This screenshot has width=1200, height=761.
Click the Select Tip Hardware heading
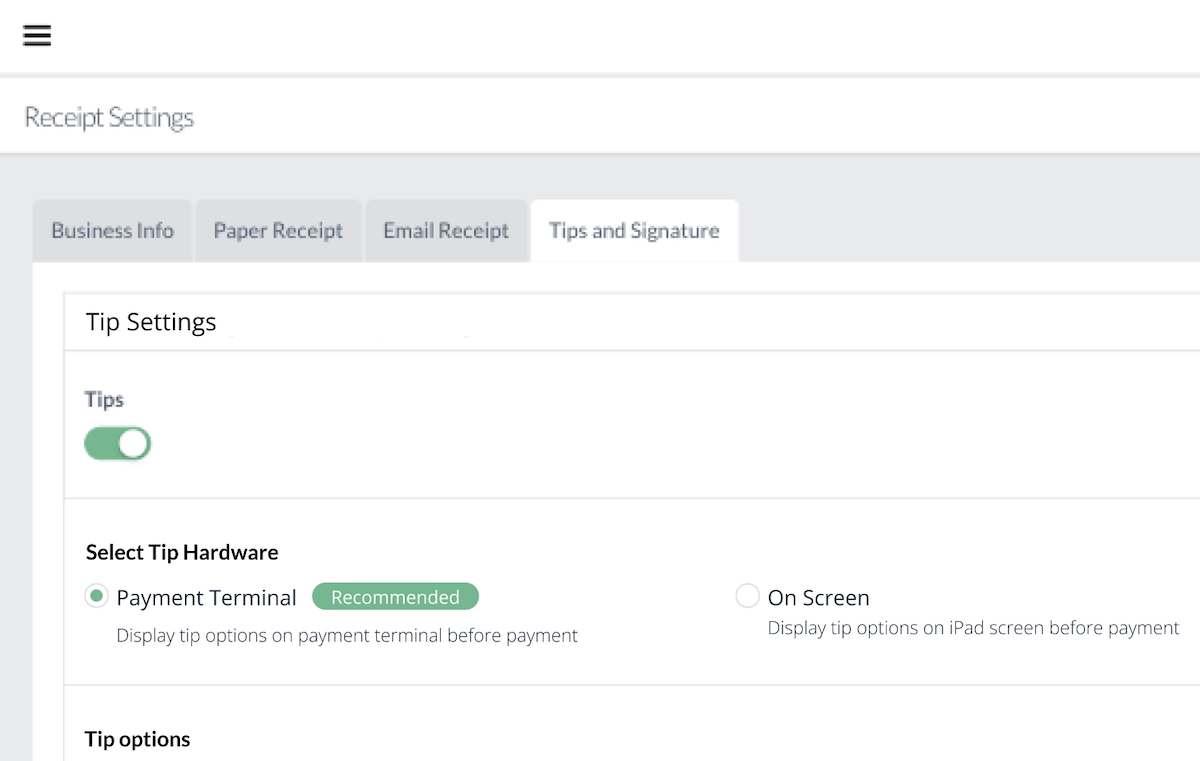tap(181, 551)
